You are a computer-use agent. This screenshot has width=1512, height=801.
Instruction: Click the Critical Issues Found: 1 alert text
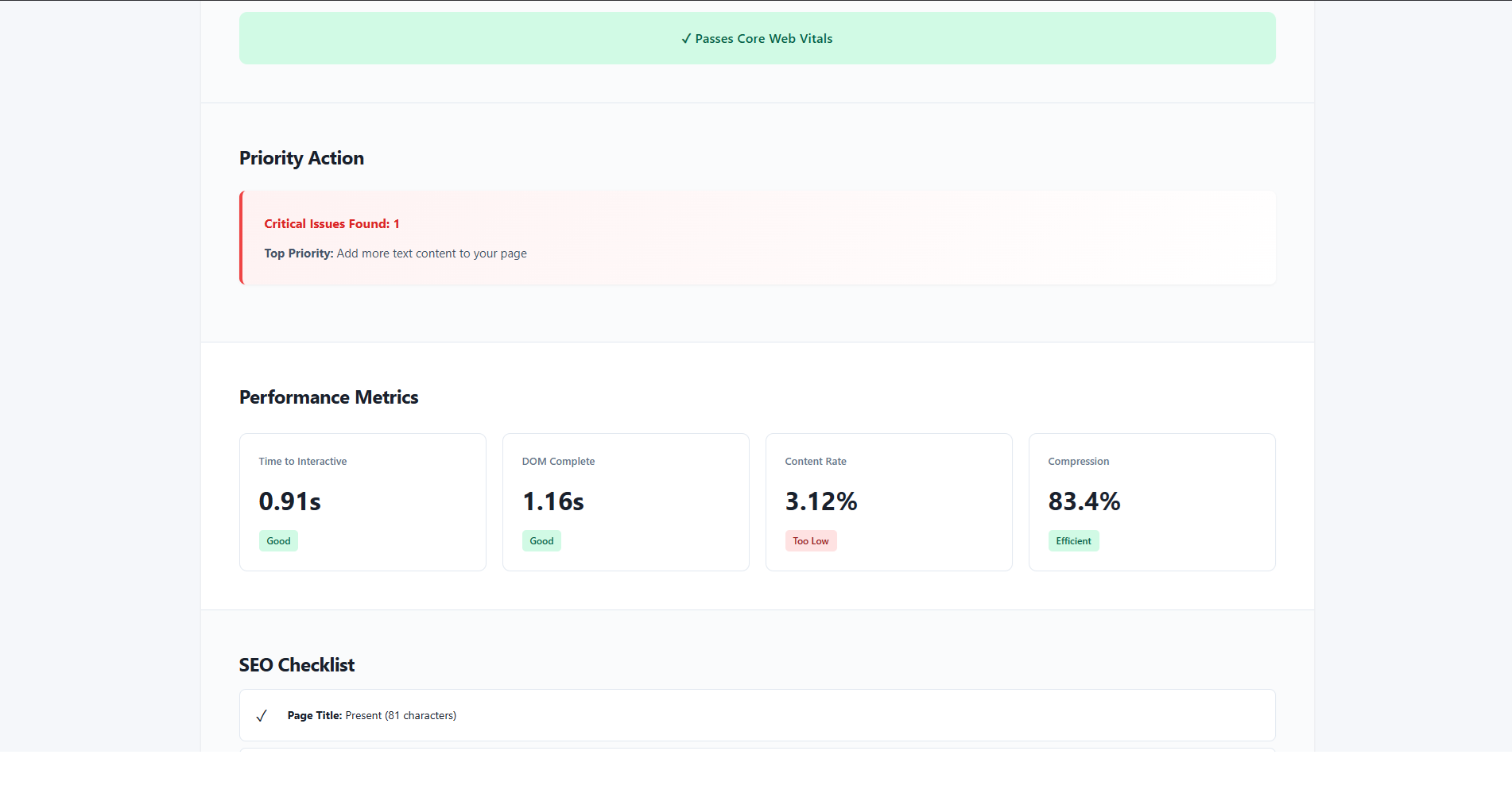[x=331, y=224]
